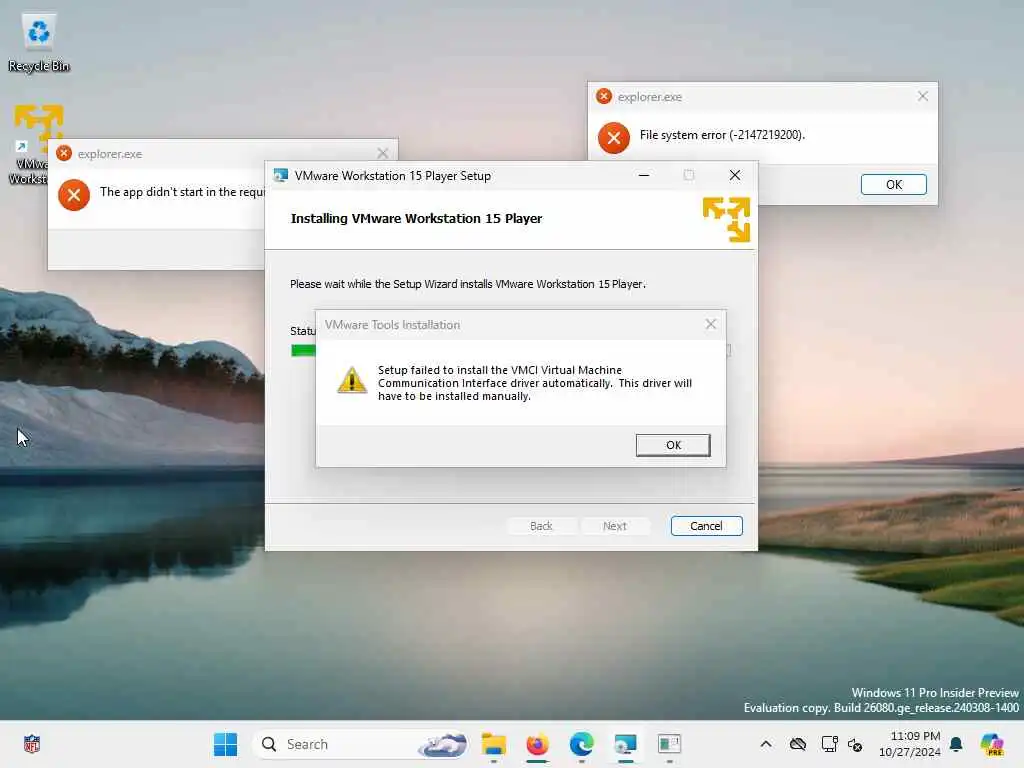This screenshot has width=1024, height=768.
Task: Close the VMware Workstation 15 Player Setup window
Action: (x=735, y=176)
